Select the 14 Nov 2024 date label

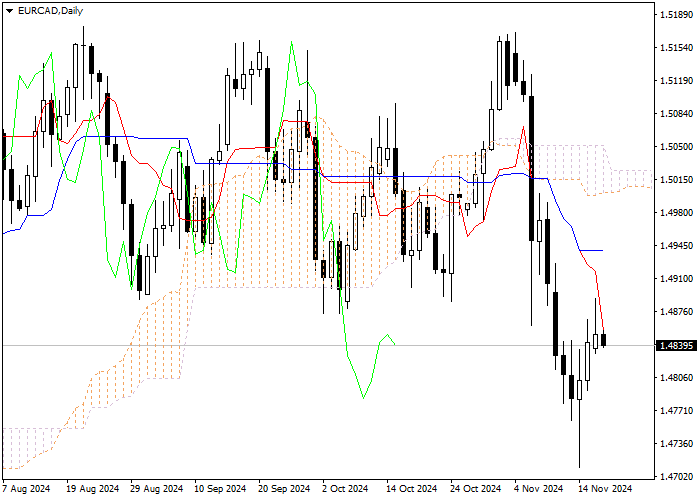tap(606, 489)
